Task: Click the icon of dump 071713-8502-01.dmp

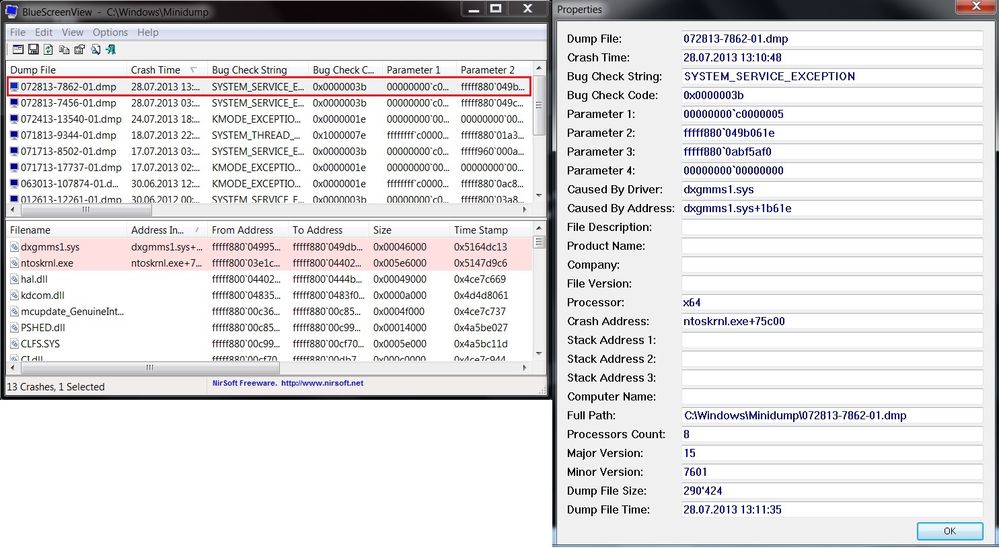Action: pyautogui.click(x=14, y=152)
